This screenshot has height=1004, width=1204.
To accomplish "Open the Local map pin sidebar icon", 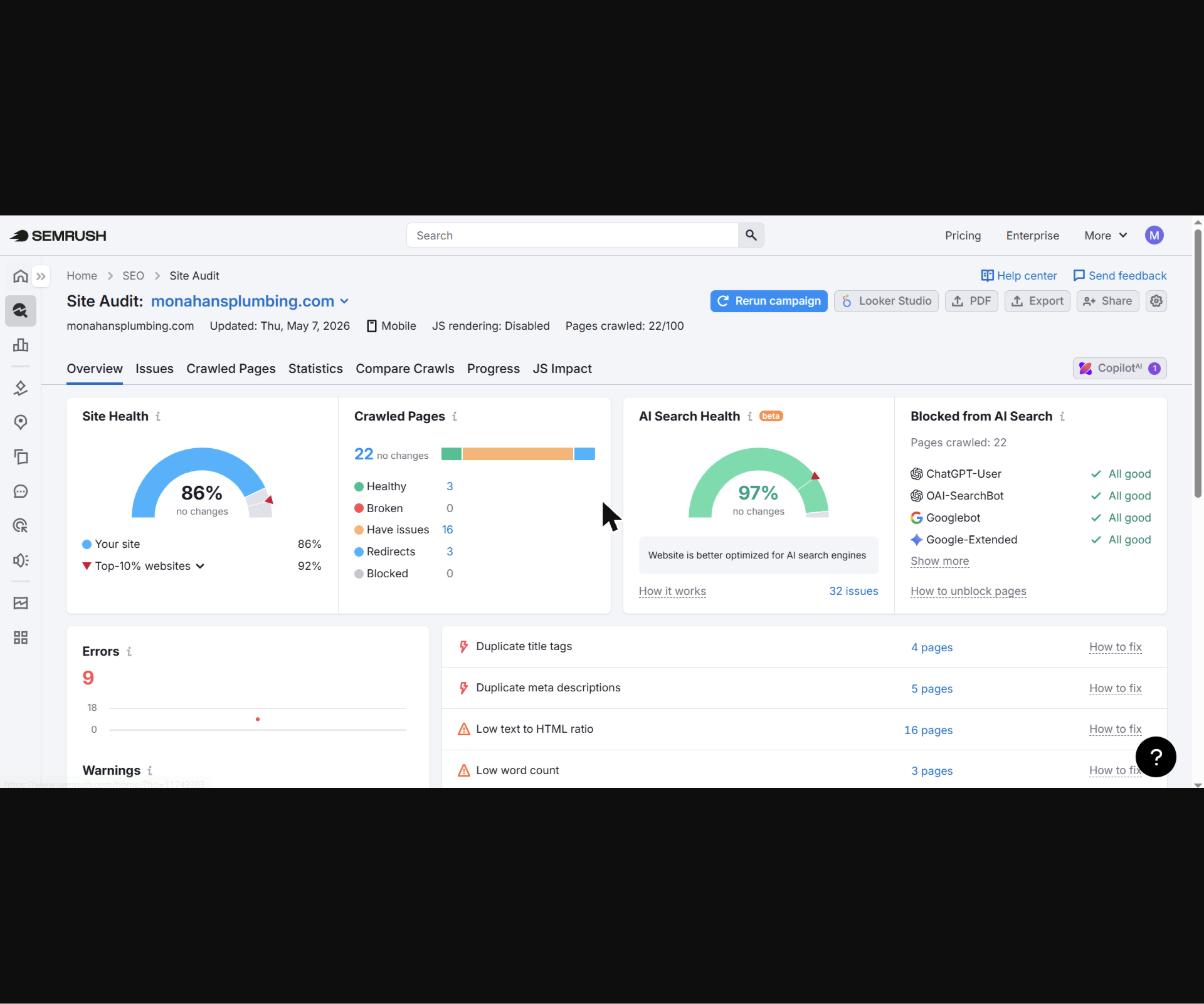I will tap(20, 422).
